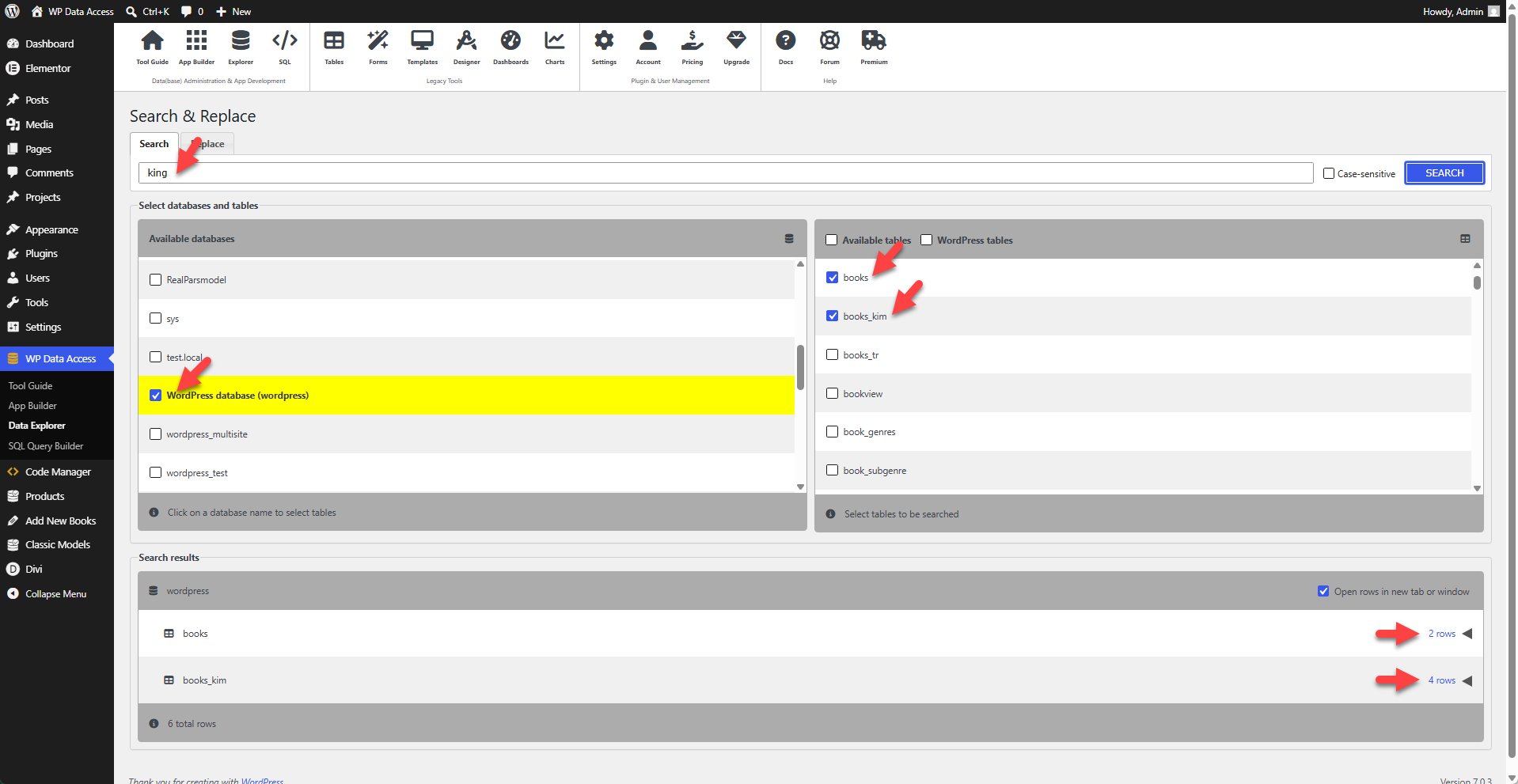The image size is (1518, 784).
Task: Open WP Data Access sidebar menu
Action: pos(57,358)
